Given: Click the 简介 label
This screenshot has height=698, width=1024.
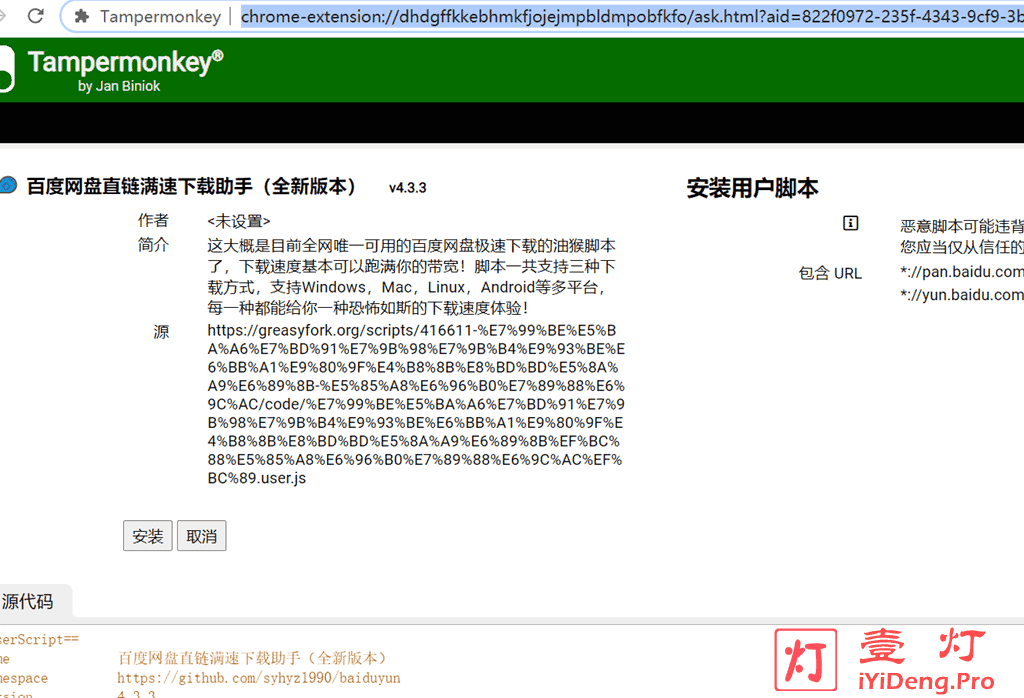Looking at the screenshot, I should [153, 245].
